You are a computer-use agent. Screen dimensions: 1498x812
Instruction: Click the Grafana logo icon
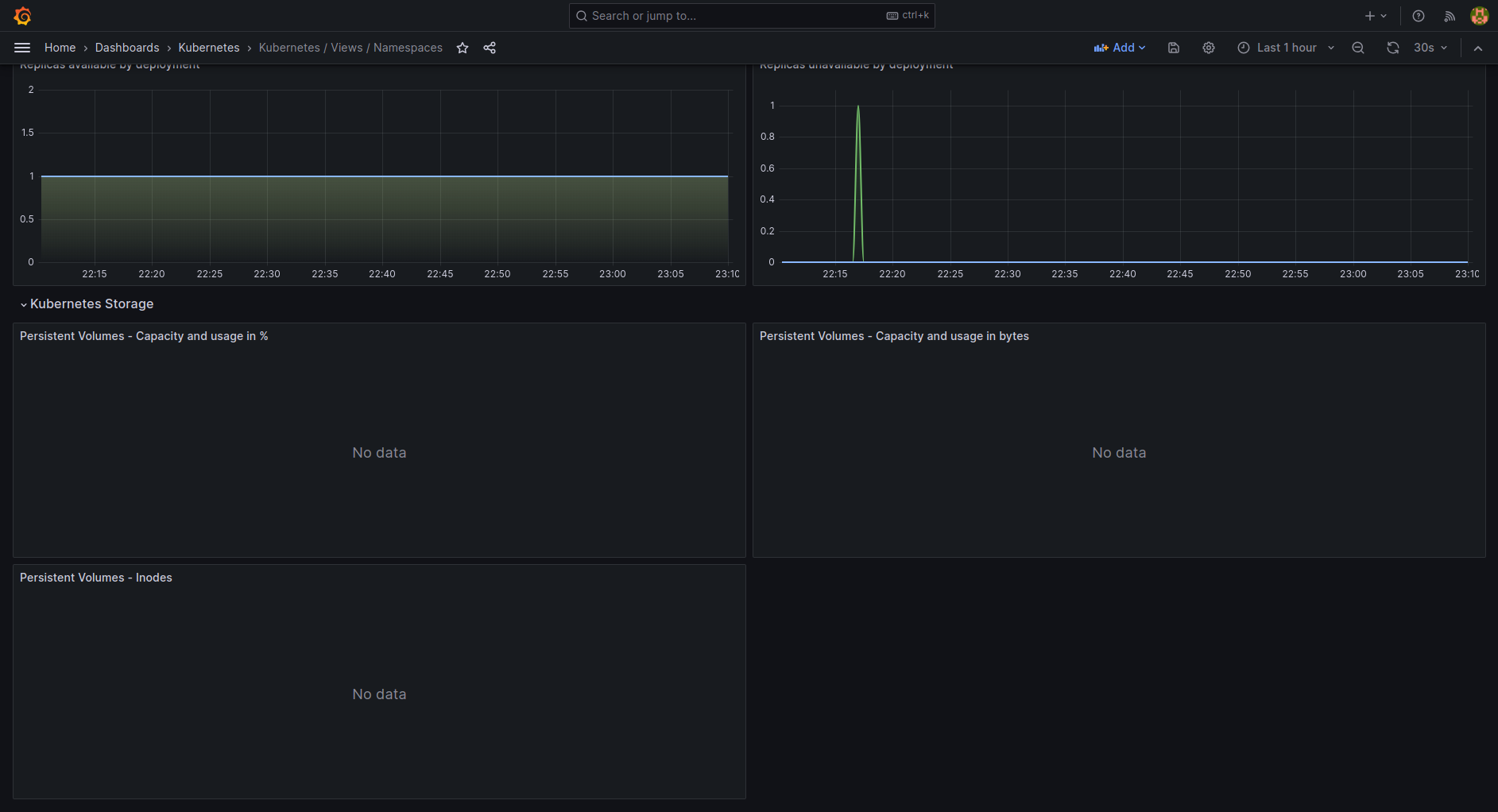click(x=22, y=16)
